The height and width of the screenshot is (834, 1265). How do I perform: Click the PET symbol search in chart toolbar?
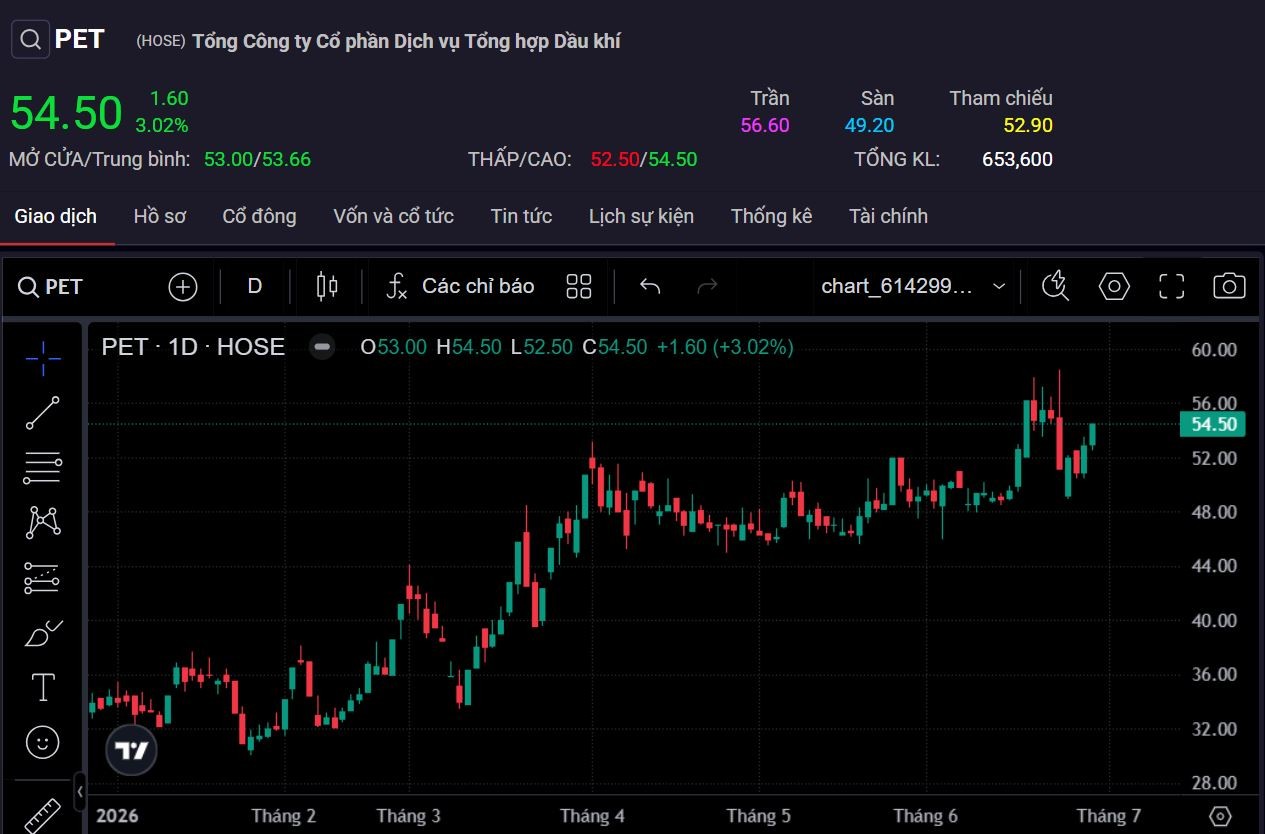[50, 287]
